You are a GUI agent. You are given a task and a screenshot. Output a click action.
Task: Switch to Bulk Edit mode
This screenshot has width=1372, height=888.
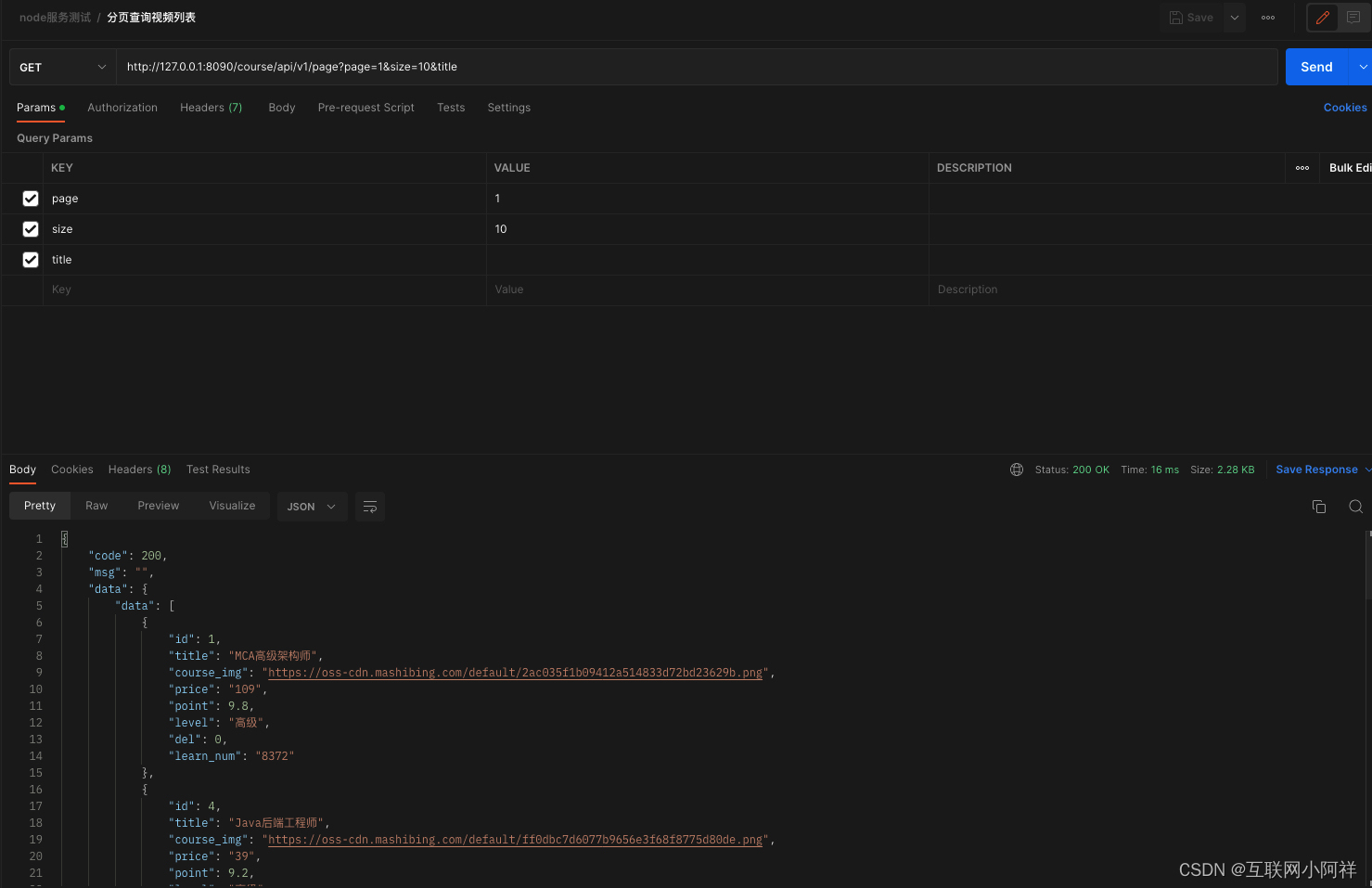coord(1350,168)
